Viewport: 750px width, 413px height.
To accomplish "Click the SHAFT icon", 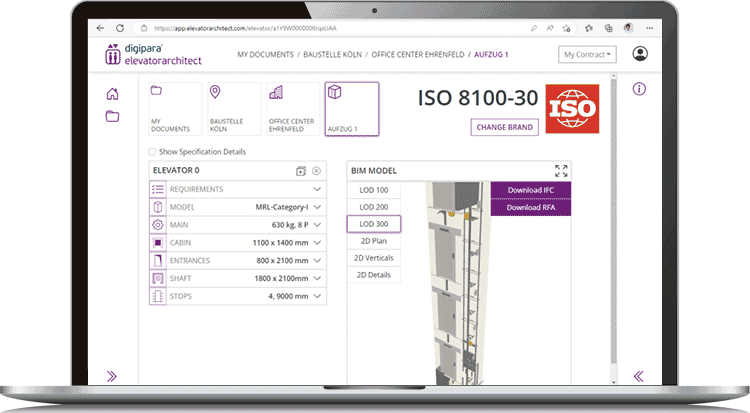I will point(157,278).
